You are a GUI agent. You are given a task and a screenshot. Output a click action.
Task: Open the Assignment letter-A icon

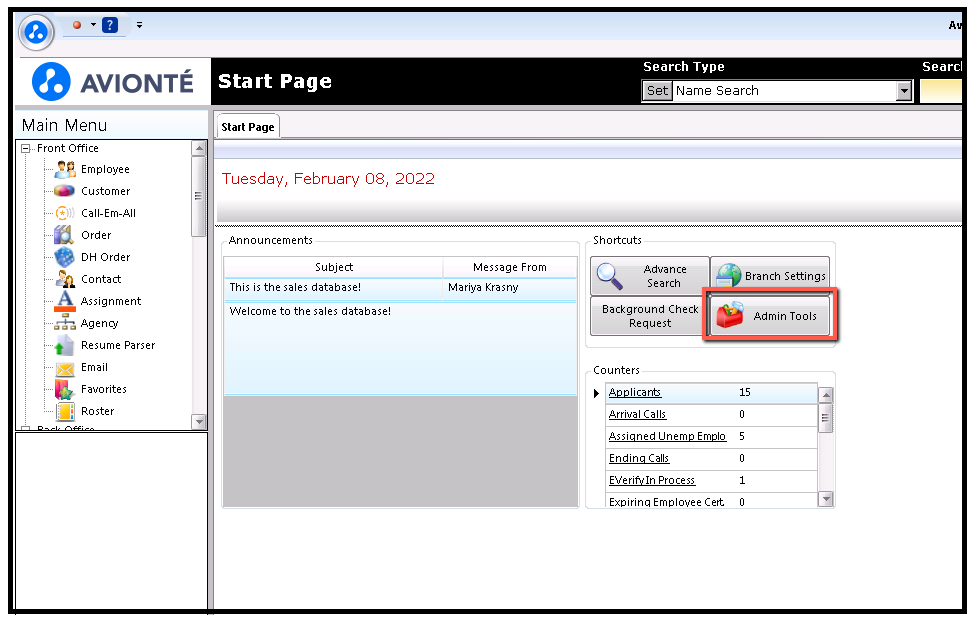(x=65, y=301)
